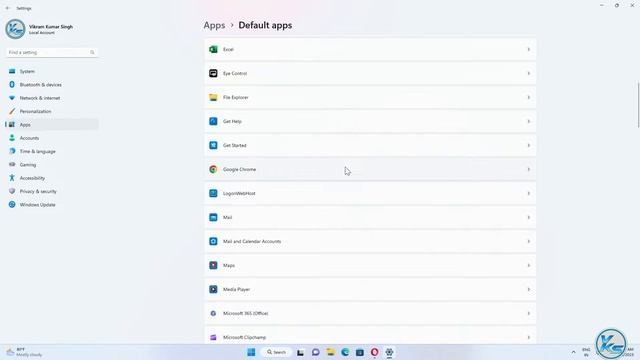The height and width of the screenshot is (360, 640).
Task: Open the Excel default app entry
Action: click(370, 49)
